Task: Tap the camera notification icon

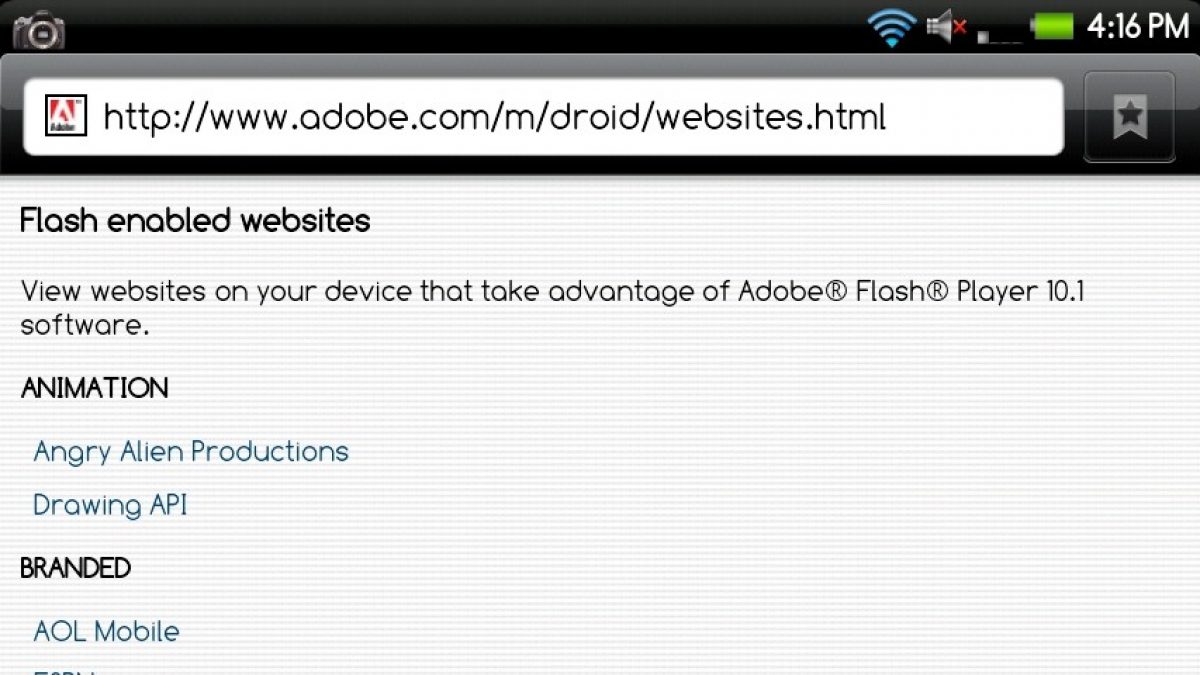Action: [x=39, y=30]
